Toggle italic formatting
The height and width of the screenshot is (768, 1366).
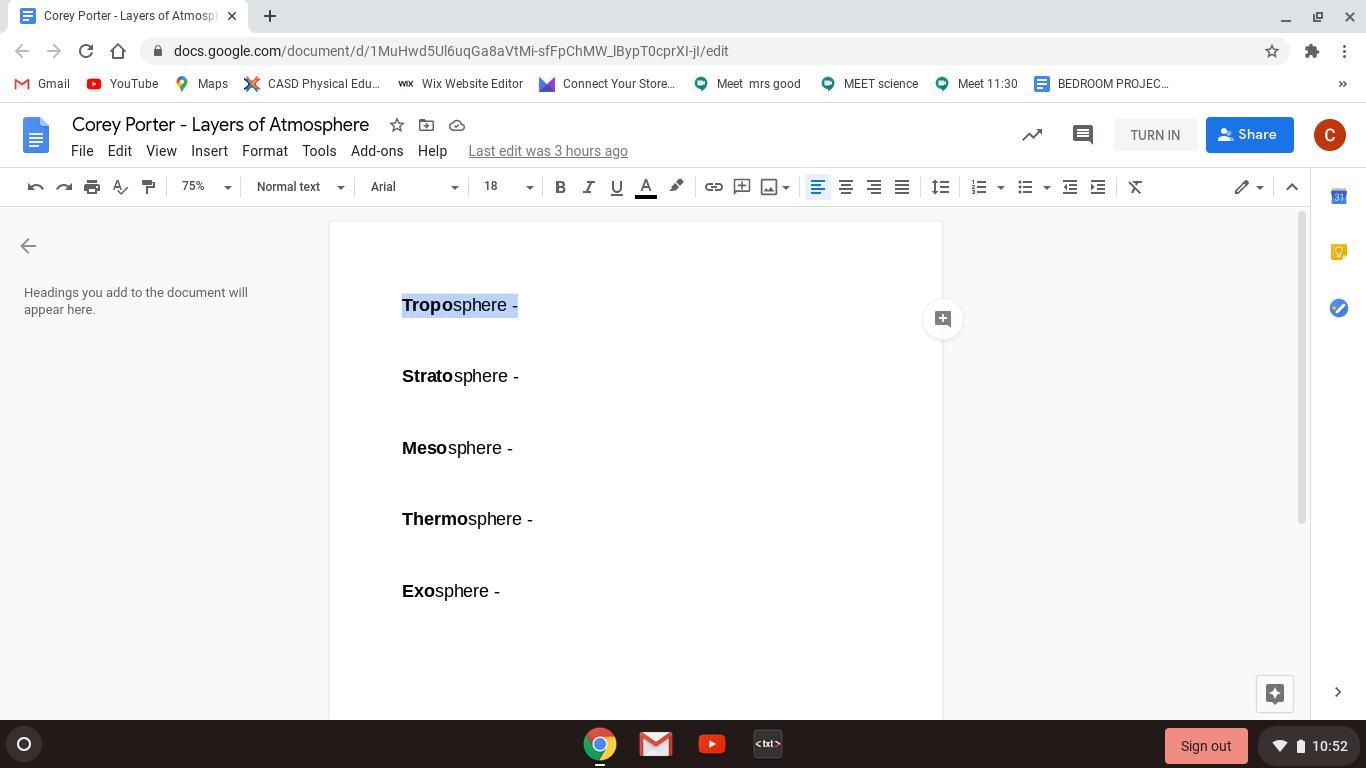point(588,187)
